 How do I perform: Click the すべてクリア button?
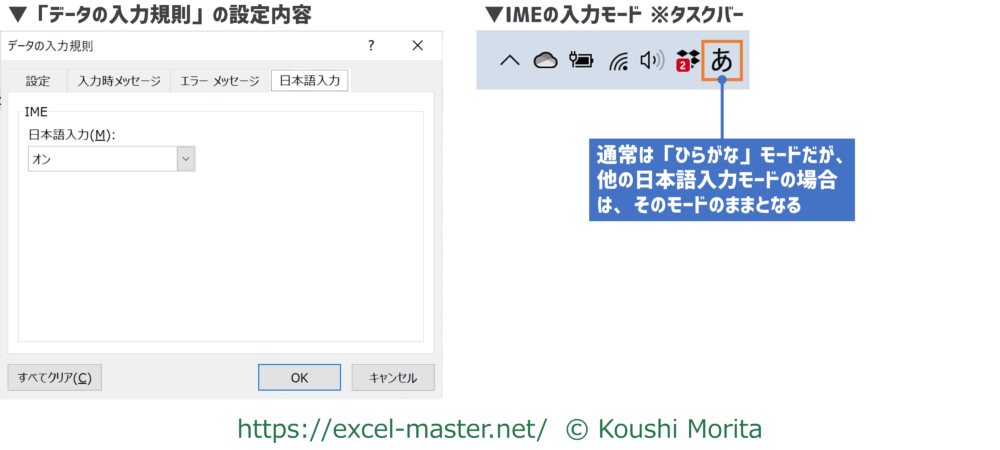(54, 378)
